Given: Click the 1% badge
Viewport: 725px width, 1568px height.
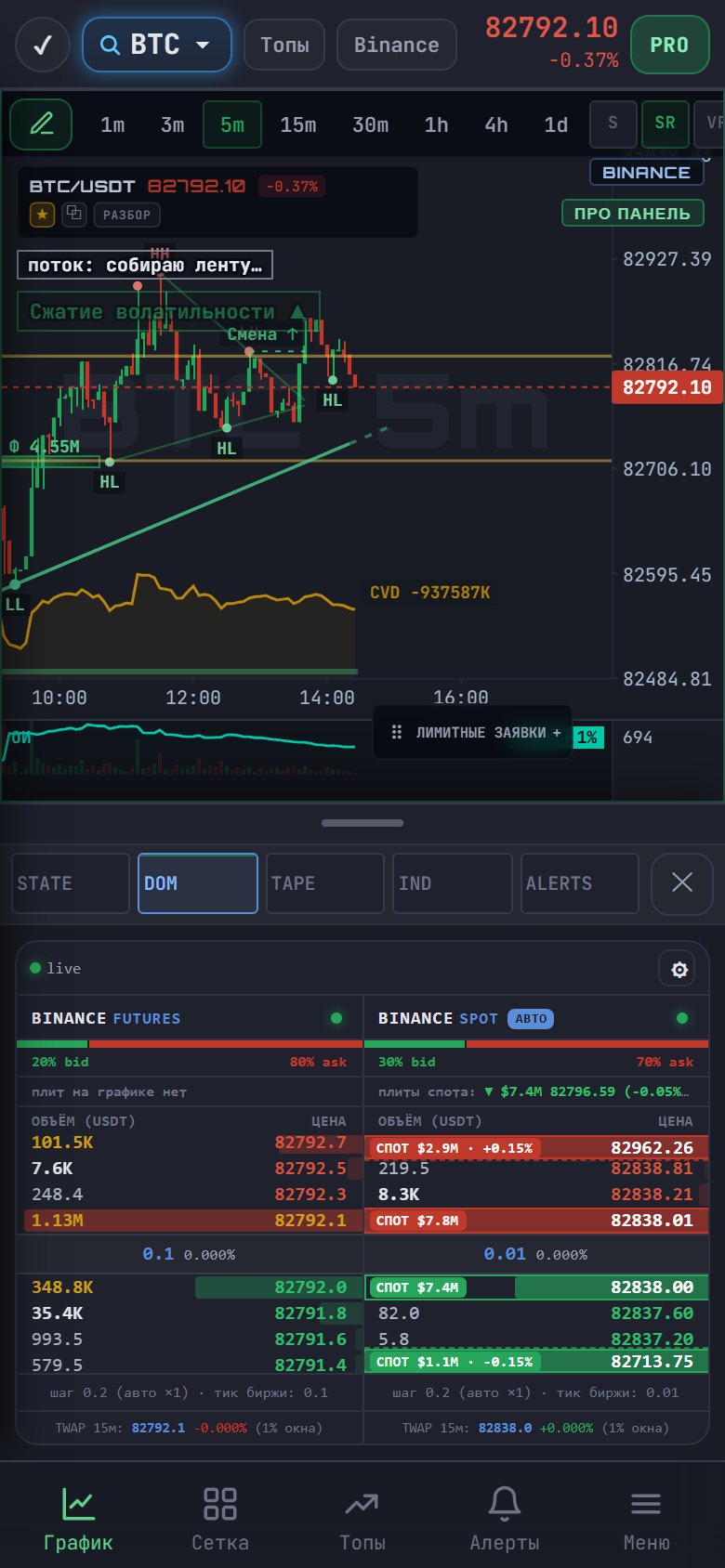Looking at the screenshot, I should [x=587, y=738].
